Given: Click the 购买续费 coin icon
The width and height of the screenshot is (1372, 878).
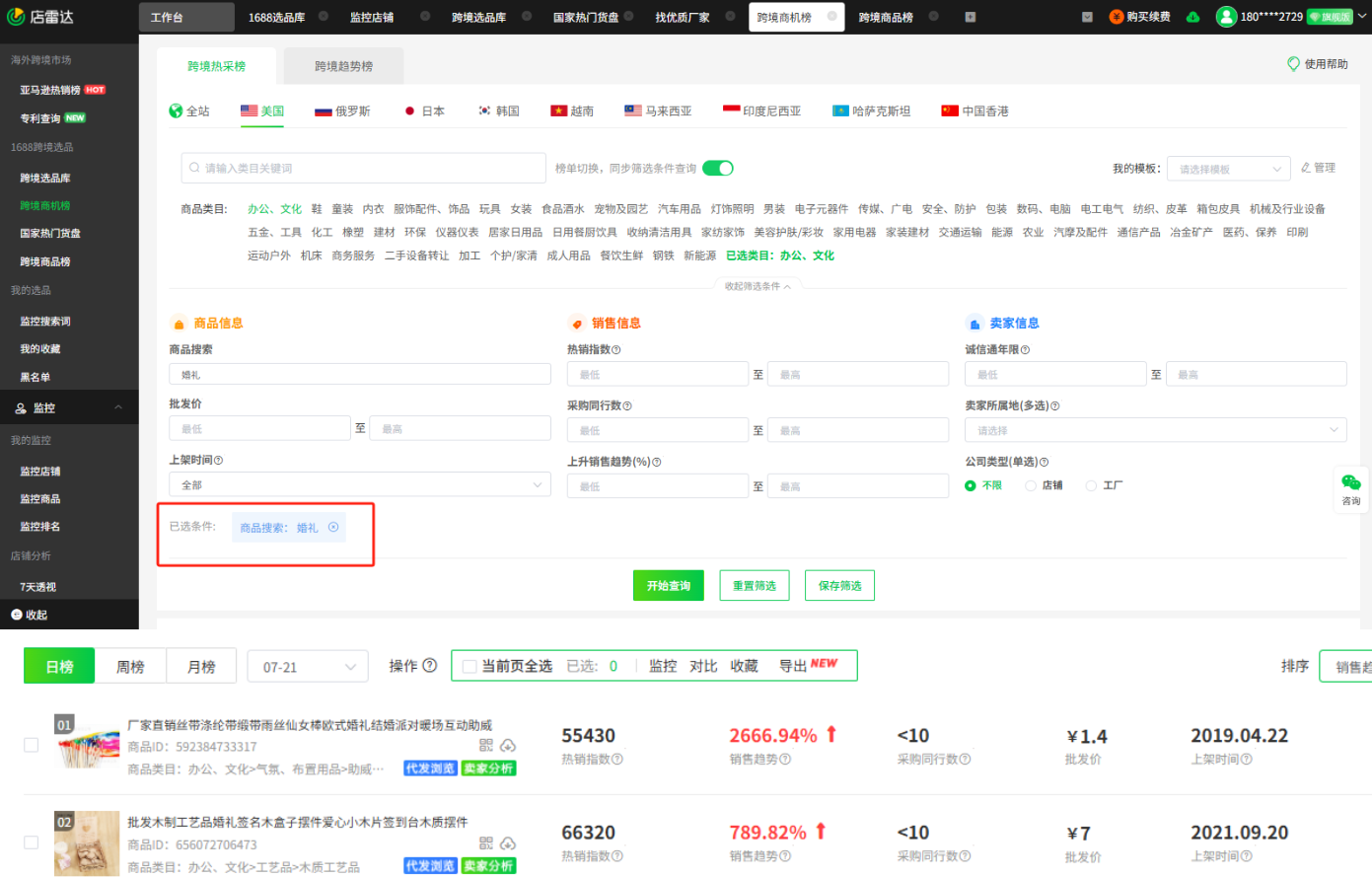Looking at the screenshot, I should coord(1116,17).
